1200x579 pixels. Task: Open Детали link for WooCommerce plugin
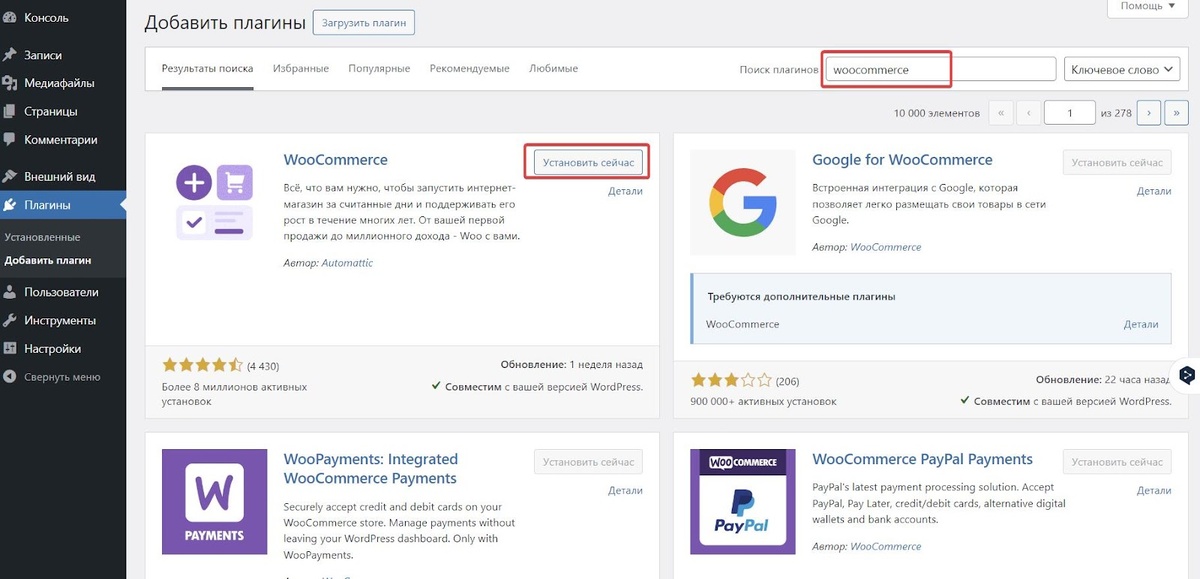[x=625, y=190]
